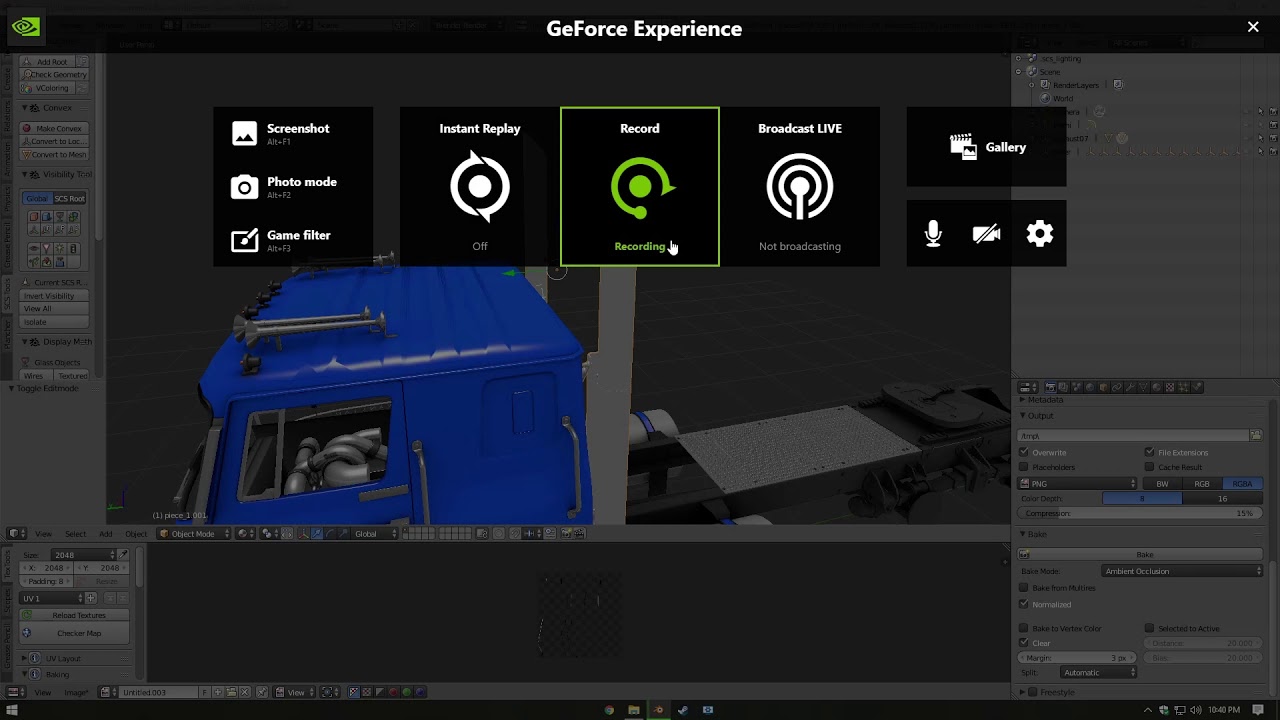Click the Padding 8 field

click(x=48, y=581)
